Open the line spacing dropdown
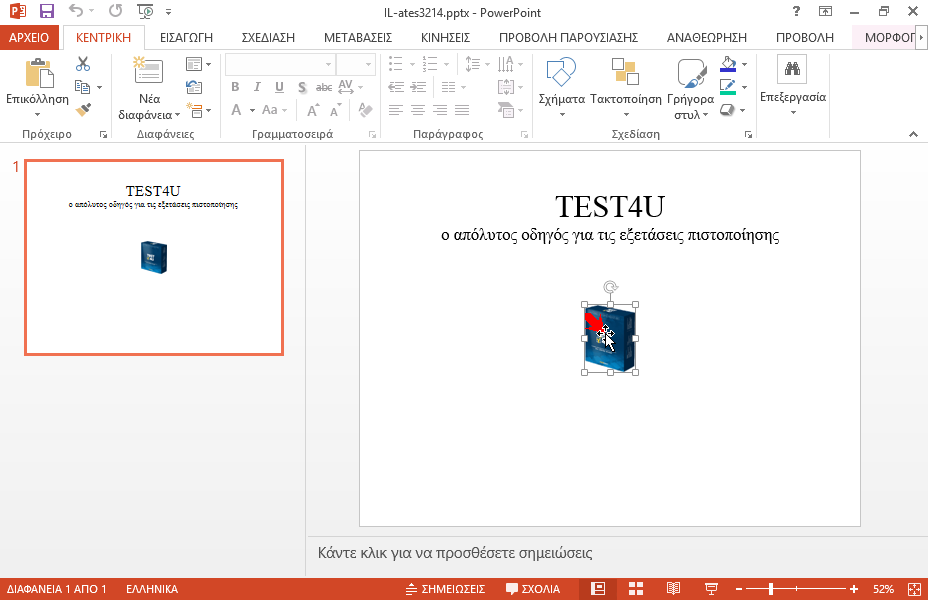 coord(477,64)
